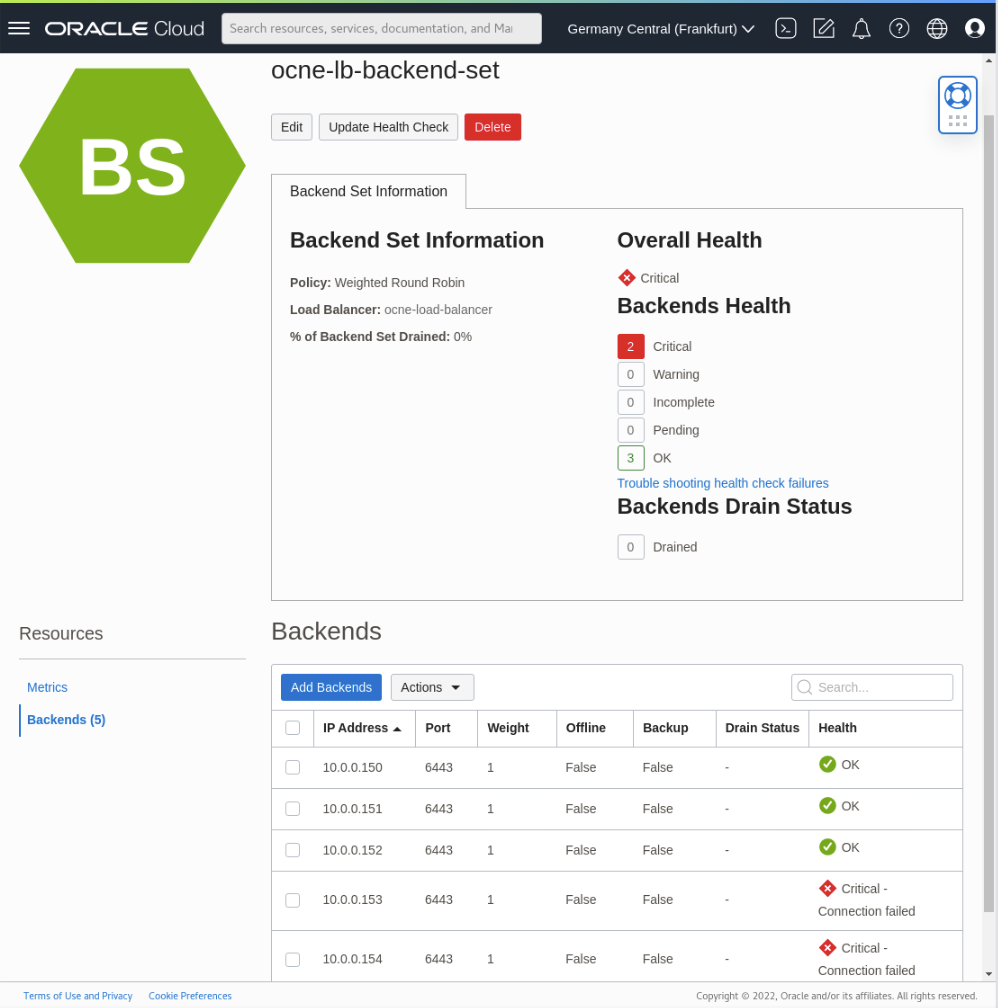Click the scrollbar up arrow
The height and width of the screenshot is (1008, 998).
989,60
